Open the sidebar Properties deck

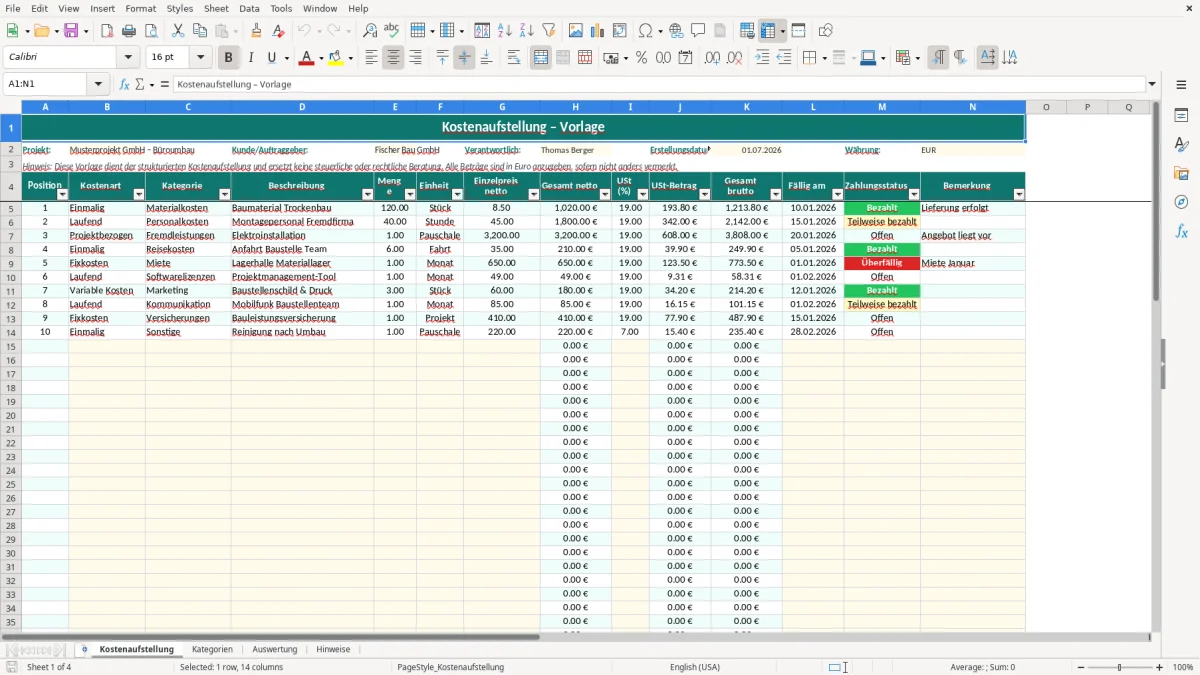click(1181, 115)
